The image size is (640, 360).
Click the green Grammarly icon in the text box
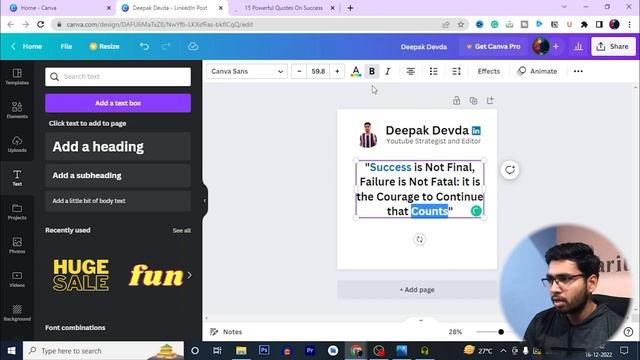pos(476,211)
